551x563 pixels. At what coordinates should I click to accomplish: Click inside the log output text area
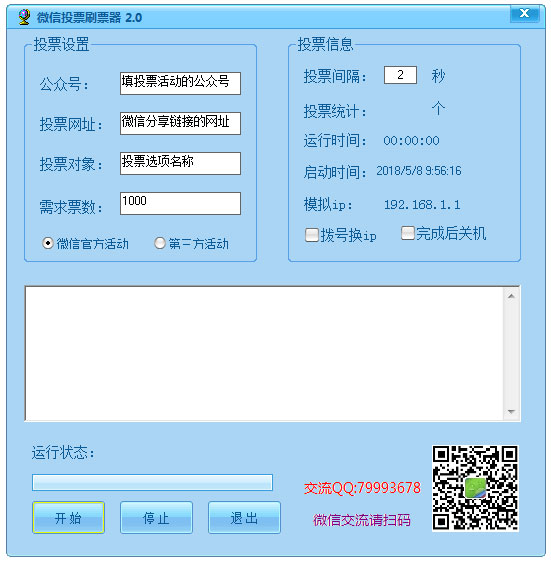(264, 353)
